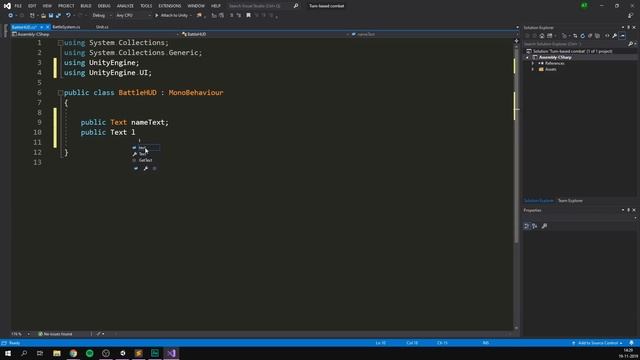Image resolution: width=640 pixels, height=360 pixels.
Task: Open the Debug configuration dropdown
Action: (102, 16)
